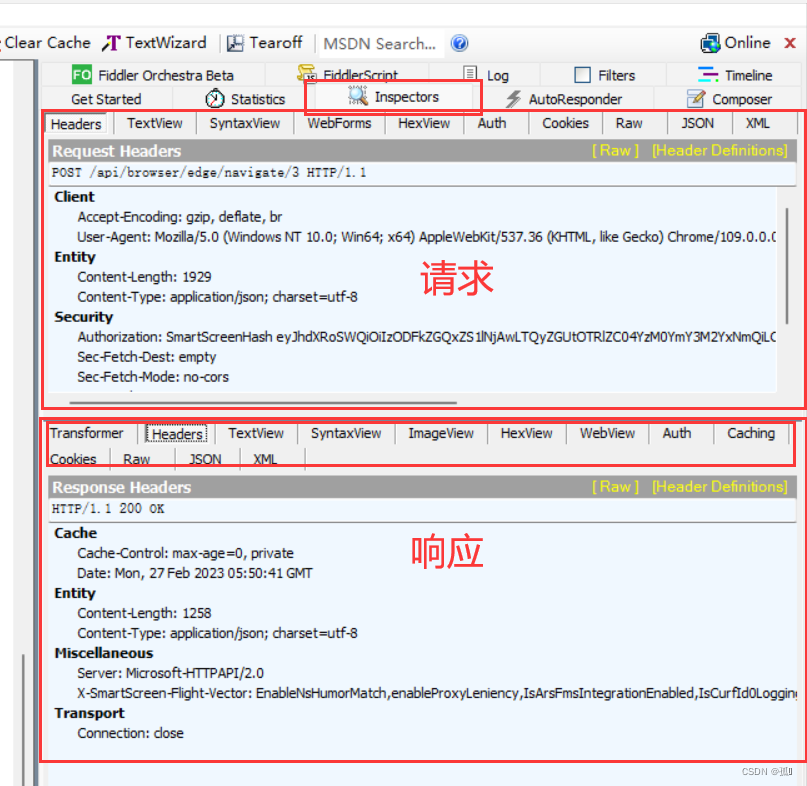Screen dimensions: 807x786
Task: Open the Statistics panel icon
Action: pos(214,98)
